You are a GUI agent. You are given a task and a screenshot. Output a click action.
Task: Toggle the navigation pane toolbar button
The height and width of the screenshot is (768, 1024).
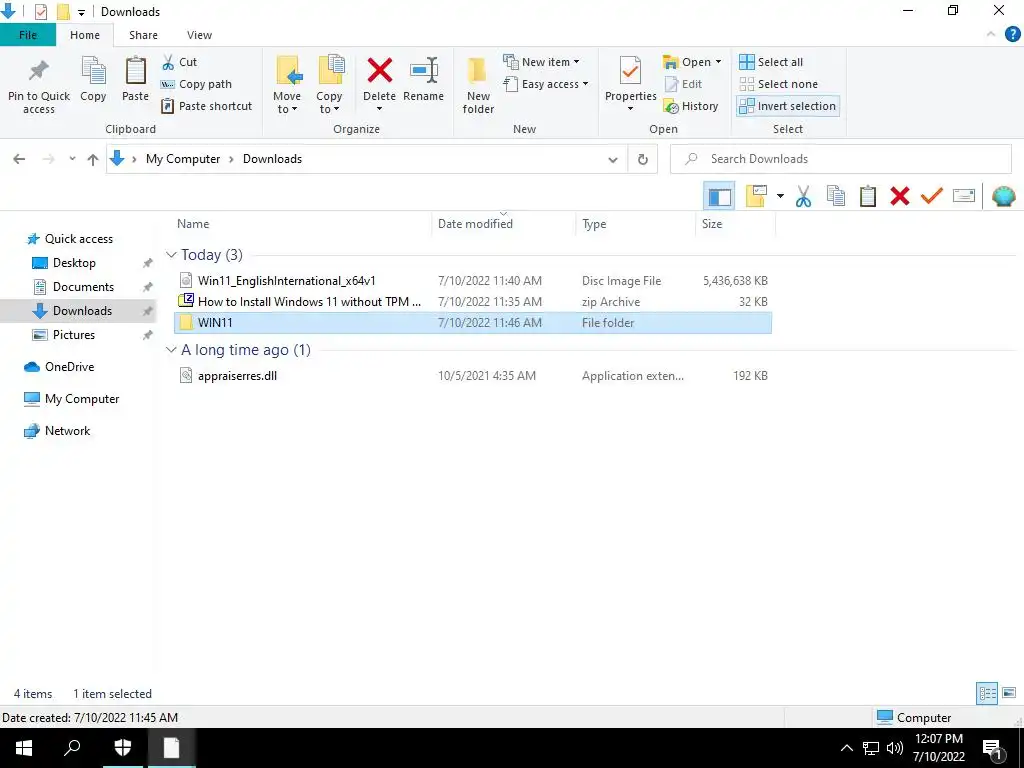pyautogui.click(x=719, y=196)
